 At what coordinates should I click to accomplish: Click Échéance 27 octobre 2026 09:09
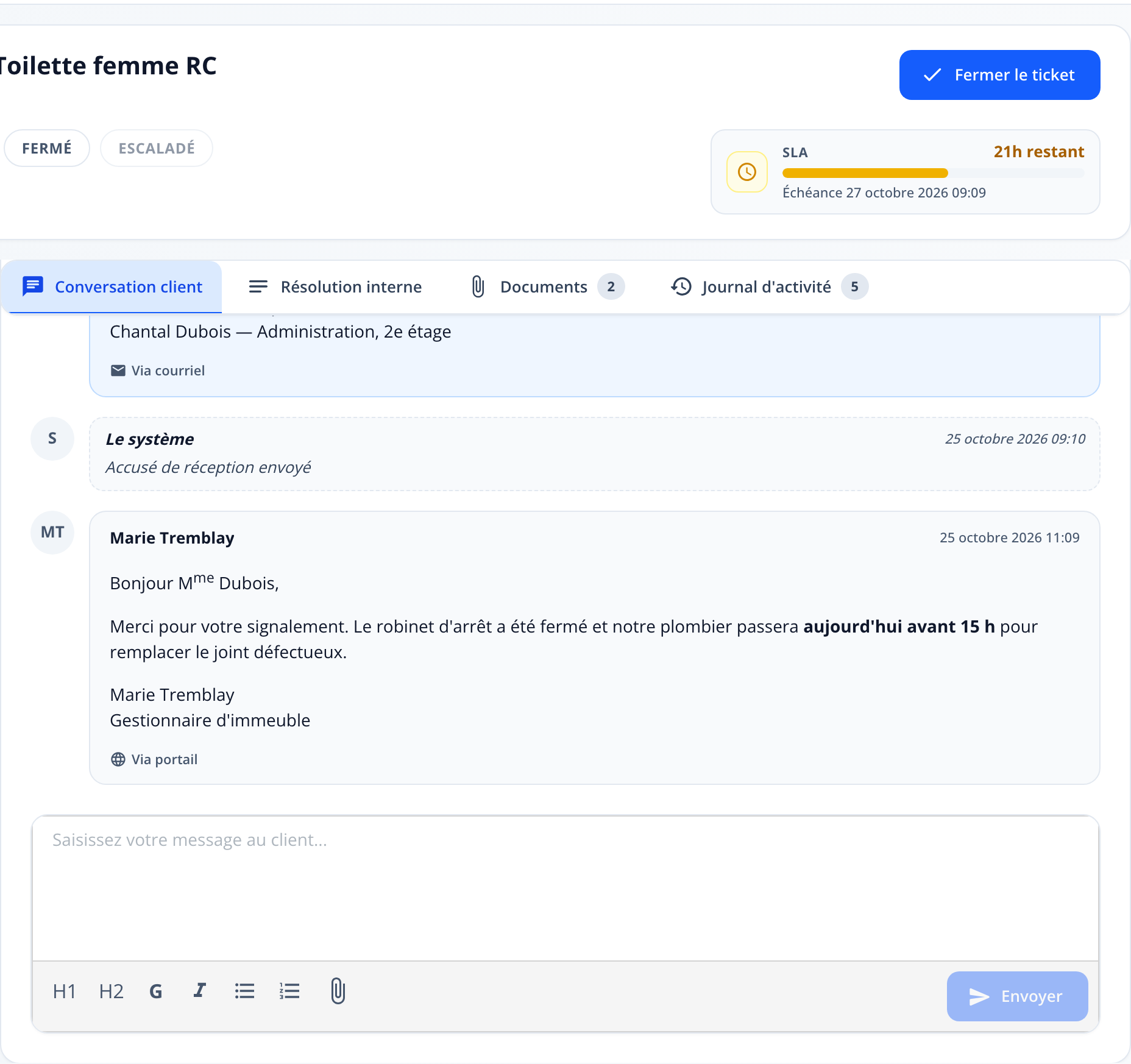point(884,193)
